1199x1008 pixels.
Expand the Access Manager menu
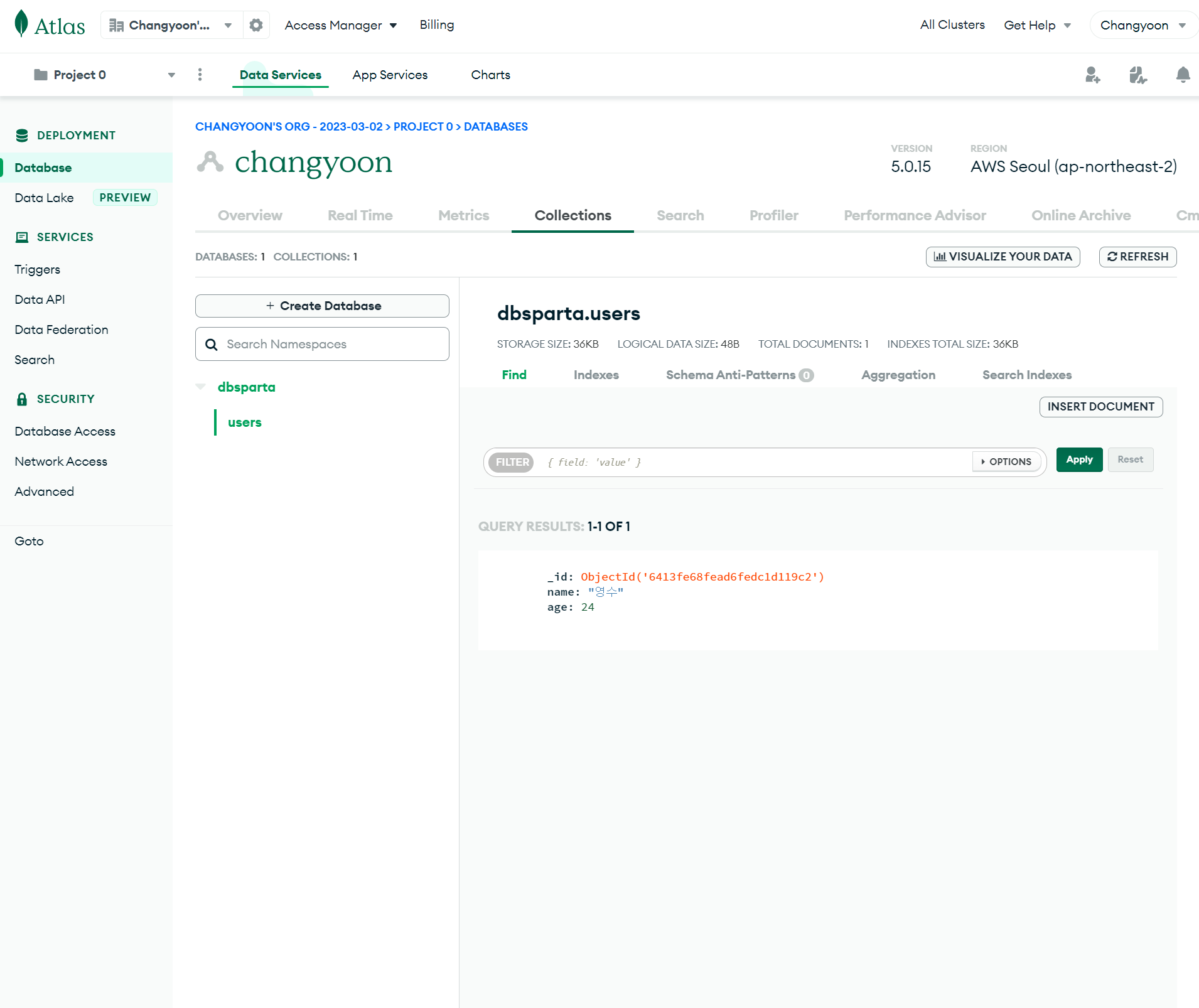(x=341, y=25)
